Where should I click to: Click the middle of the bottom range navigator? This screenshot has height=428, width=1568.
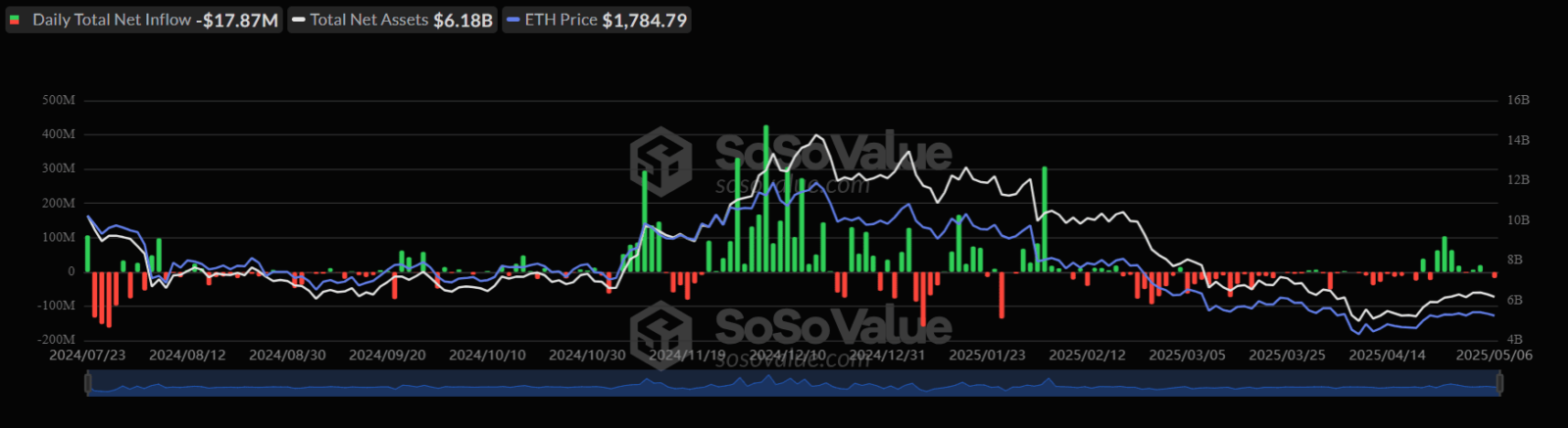click(x=794, y=385)
